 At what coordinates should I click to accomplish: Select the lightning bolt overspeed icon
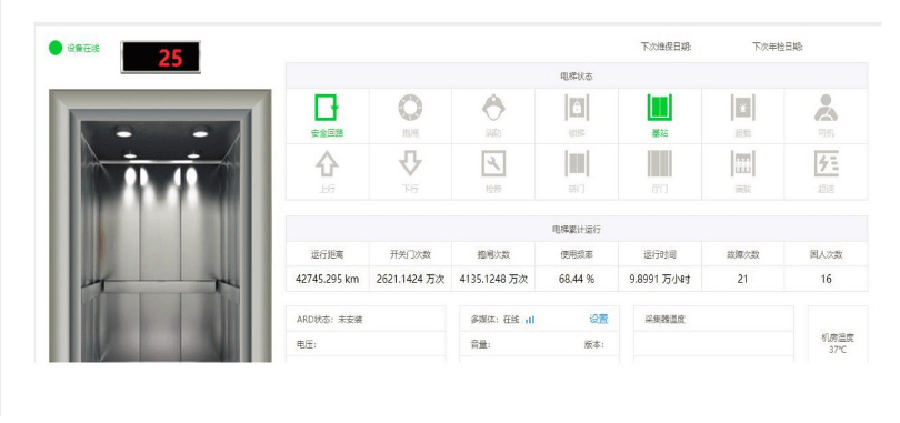click(x=826, y=162)
